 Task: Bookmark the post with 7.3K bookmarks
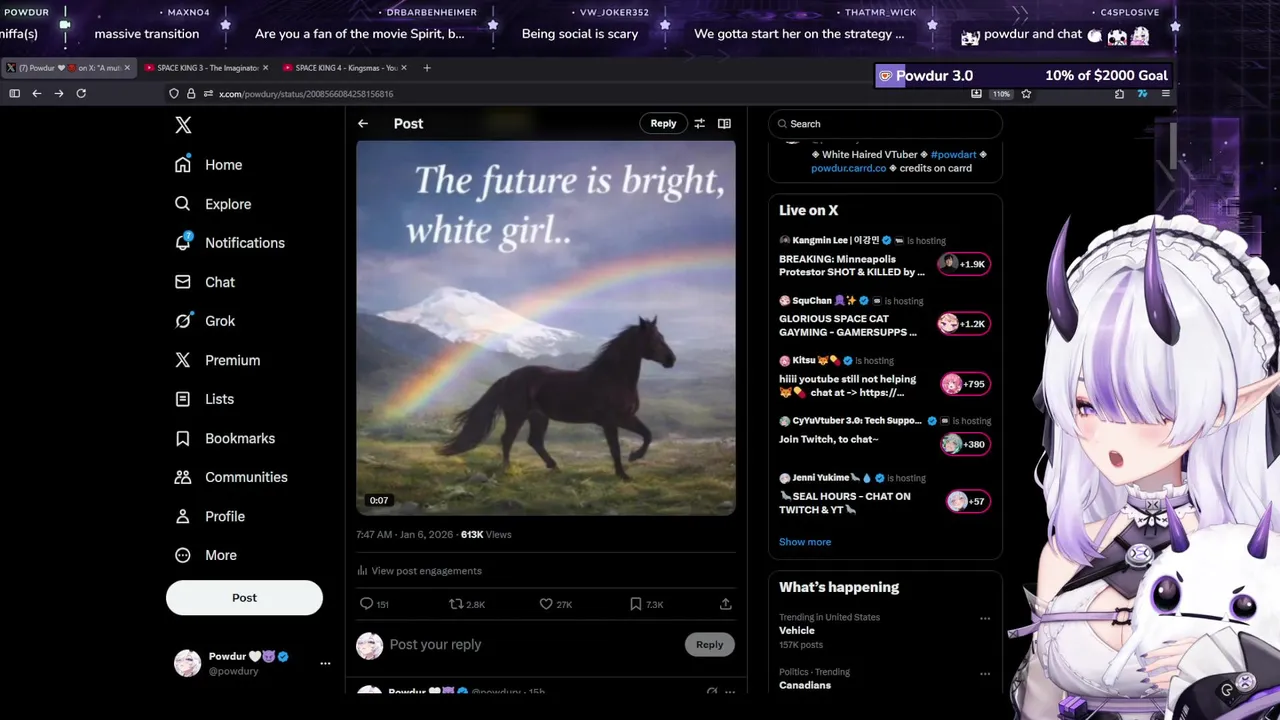point(646,604)
